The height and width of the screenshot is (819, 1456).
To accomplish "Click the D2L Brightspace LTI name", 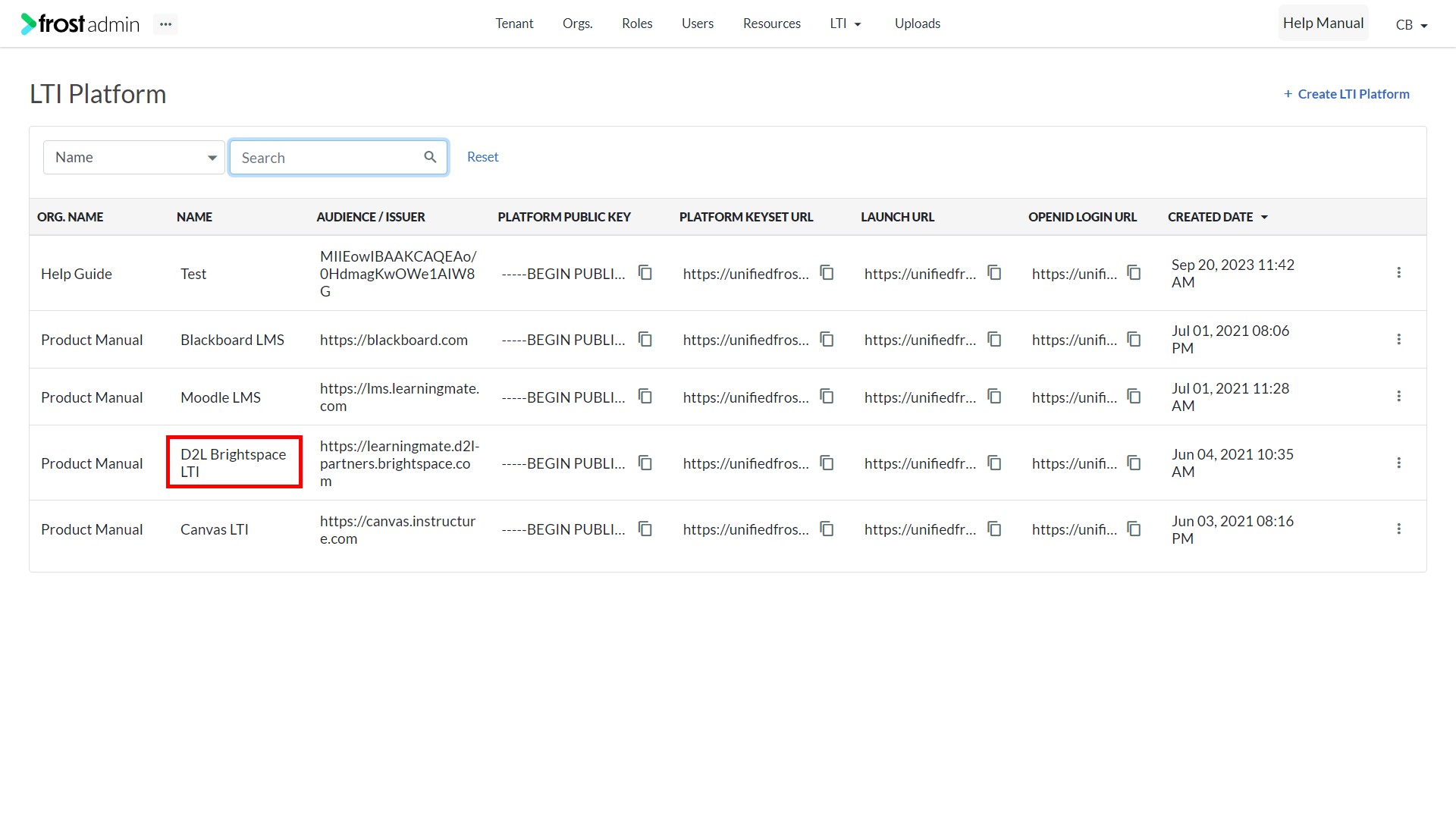I will [234, 463].
